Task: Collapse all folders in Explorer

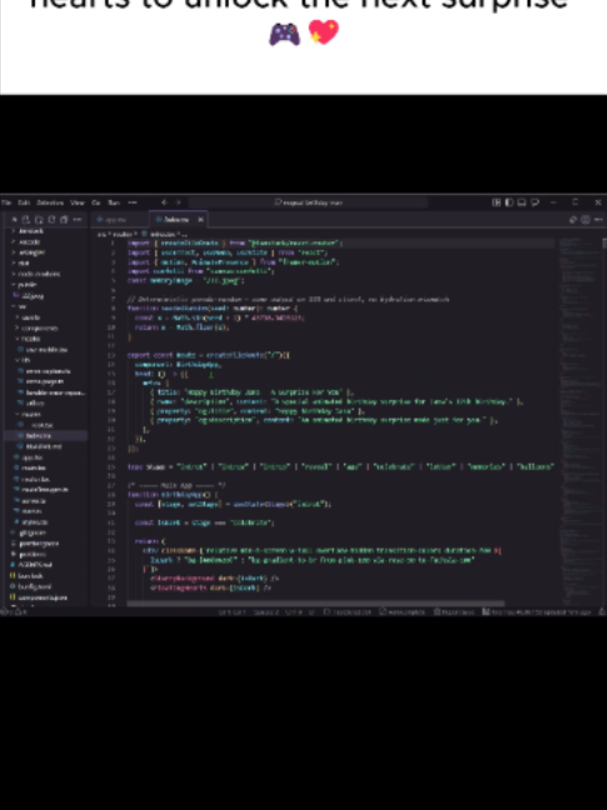Action: pos(64,220)
